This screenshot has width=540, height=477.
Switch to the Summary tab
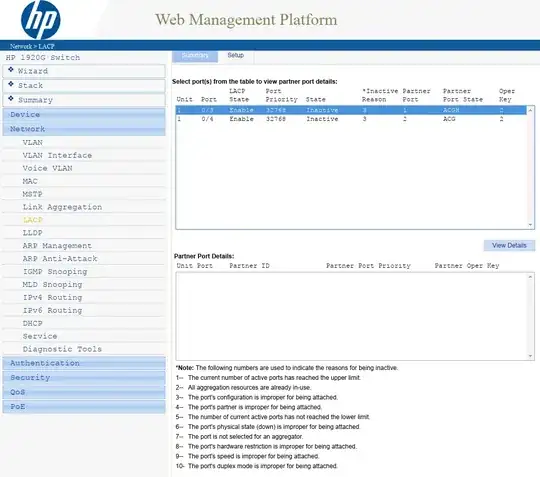point(195,56)
